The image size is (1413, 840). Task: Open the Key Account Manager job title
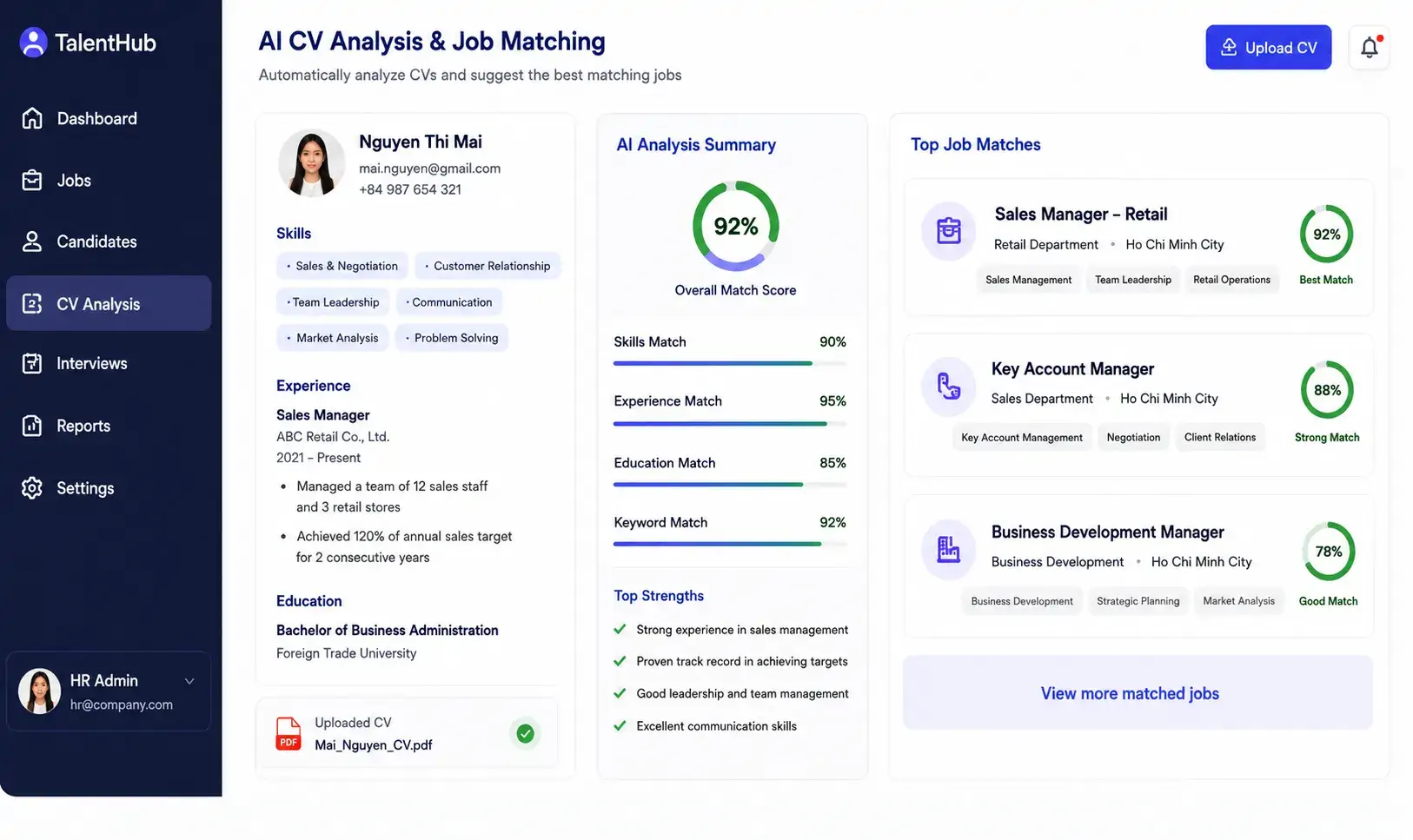[1072, 368]
